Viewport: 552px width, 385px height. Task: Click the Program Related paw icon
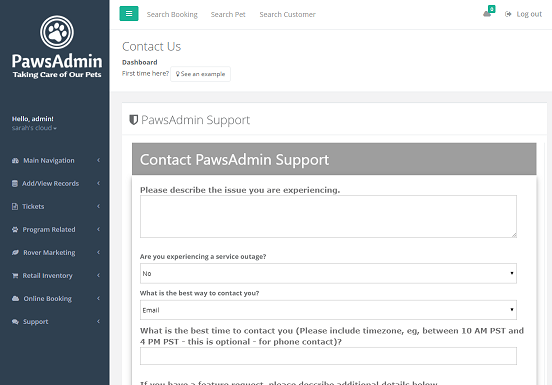click(15, 229)
